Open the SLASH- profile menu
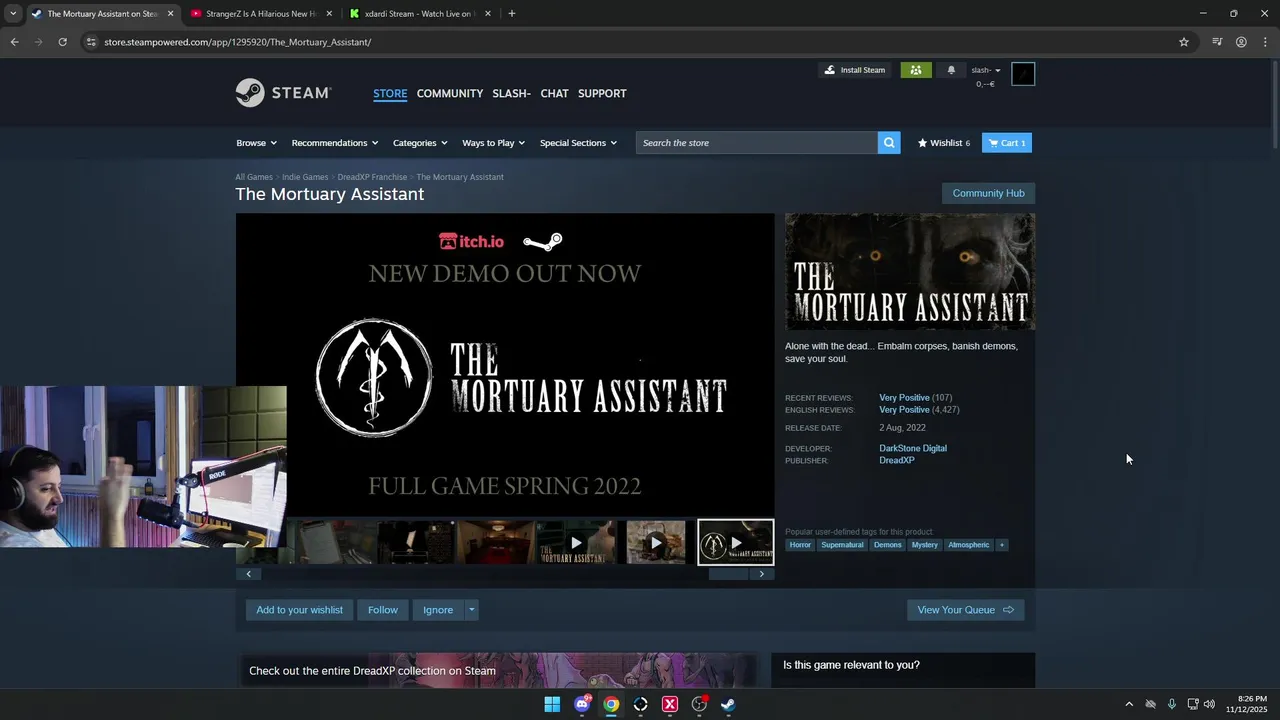The height and width of the screenshot is (720, 1280). click(511, 93)
